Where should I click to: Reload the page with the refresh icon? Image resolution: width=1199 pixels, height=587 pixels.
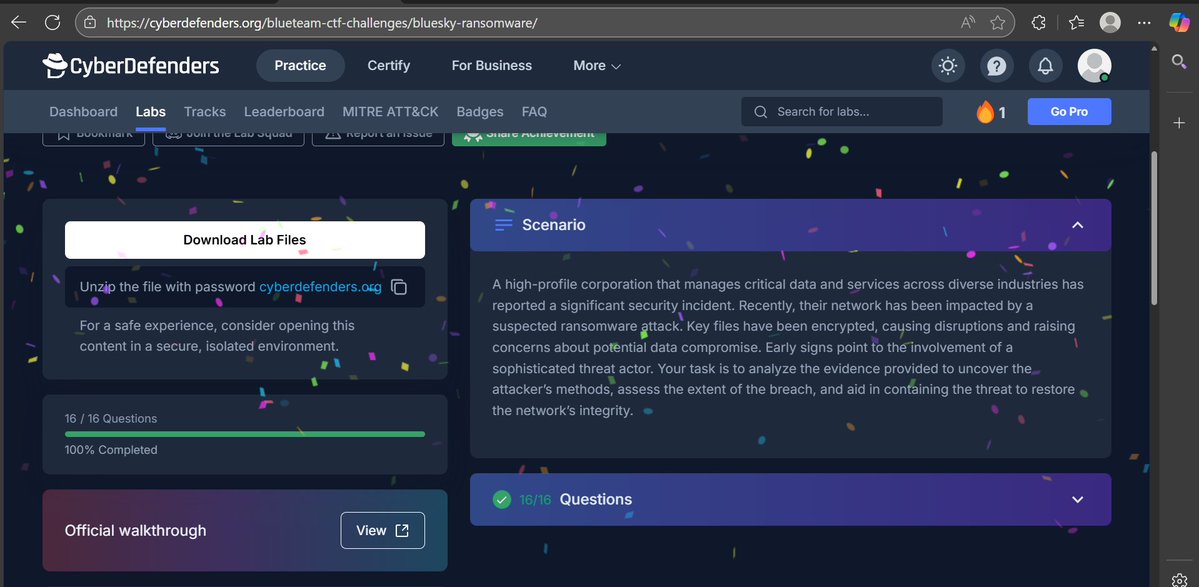52,22
